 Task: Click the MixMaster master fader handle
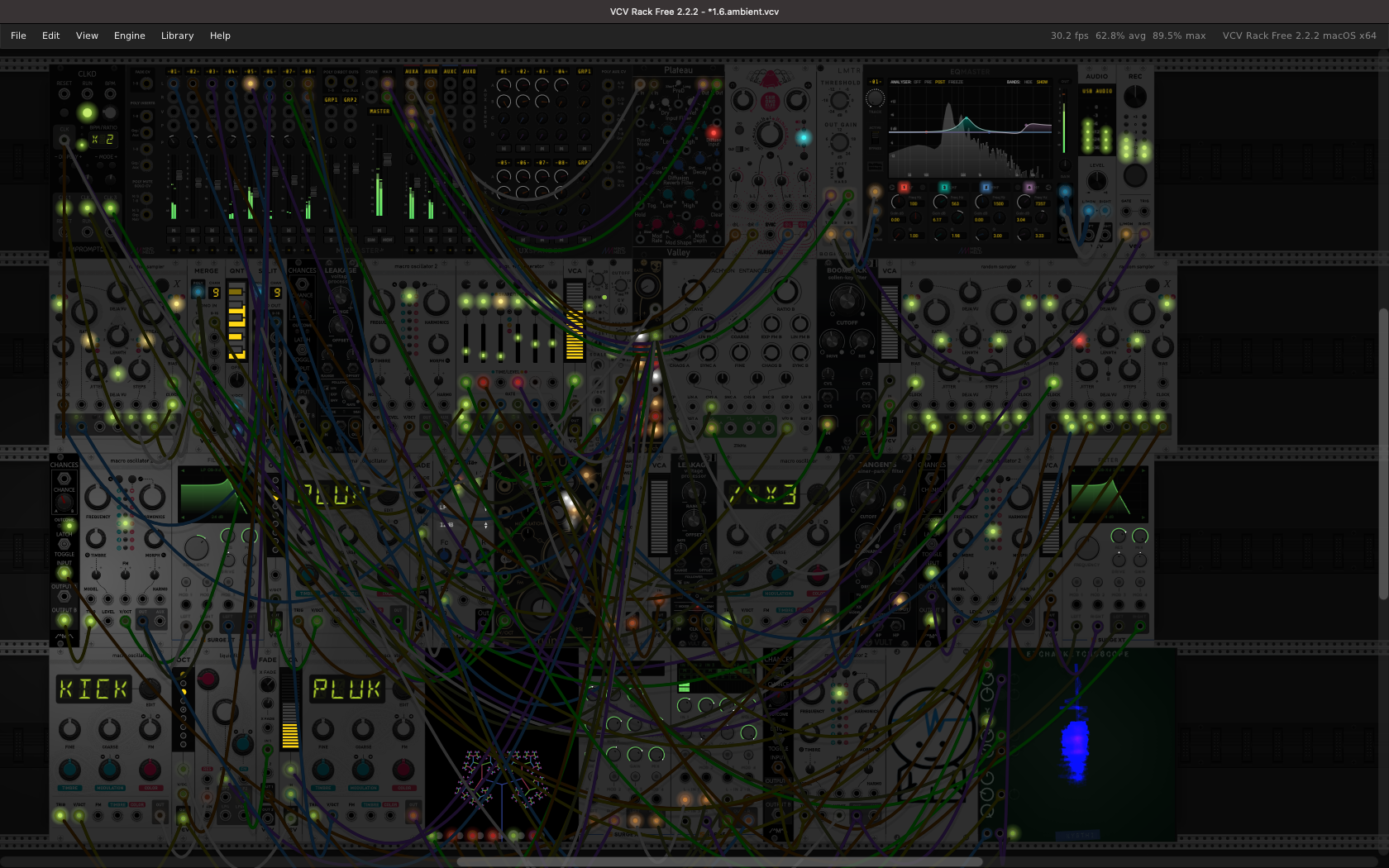(x=387, y=159)
